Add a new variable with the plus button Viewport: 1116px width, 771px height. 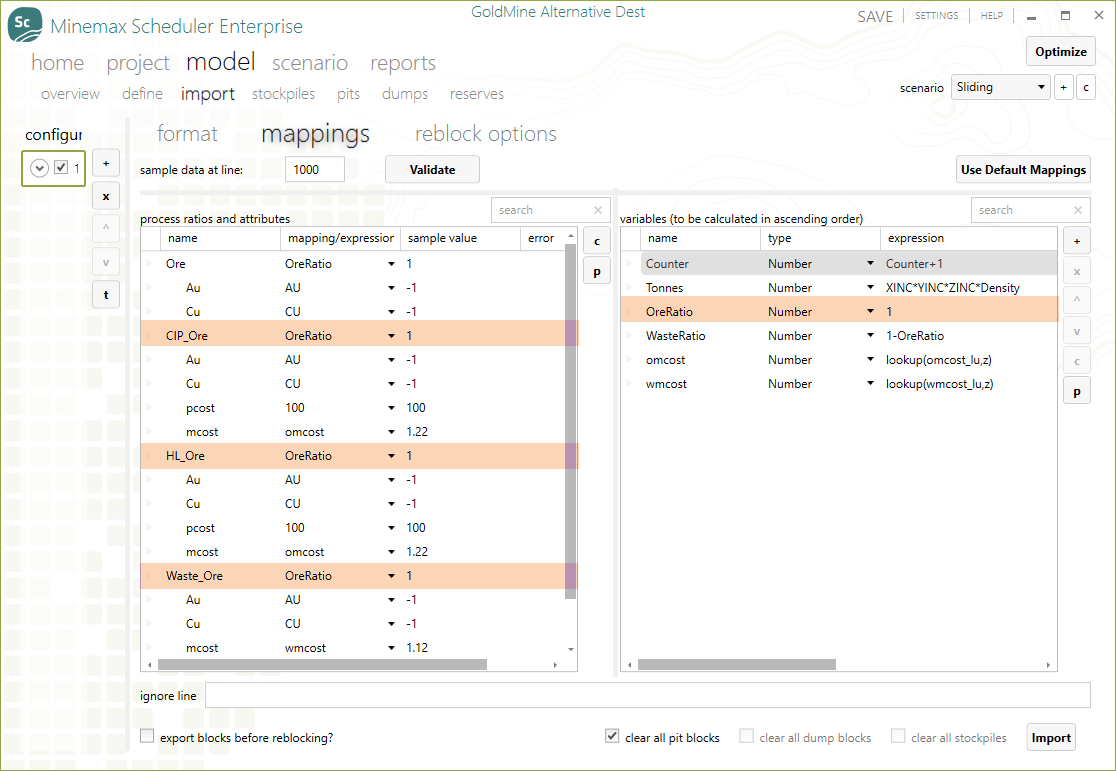click(x=1077, y=241)
